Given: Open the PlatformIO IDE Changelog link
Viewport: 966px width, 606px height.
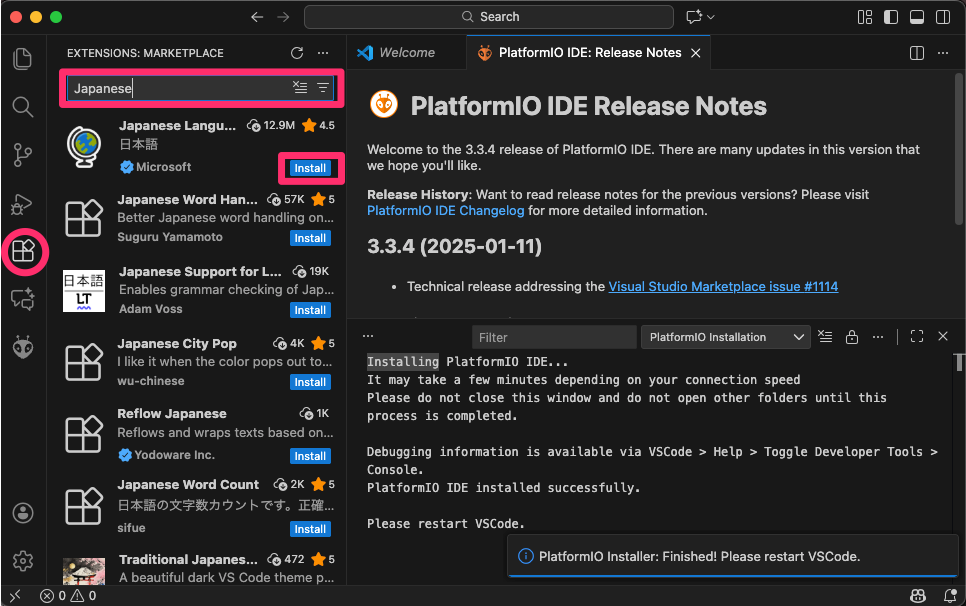Looking at the screenshot, I should click(x=445, y=211).
